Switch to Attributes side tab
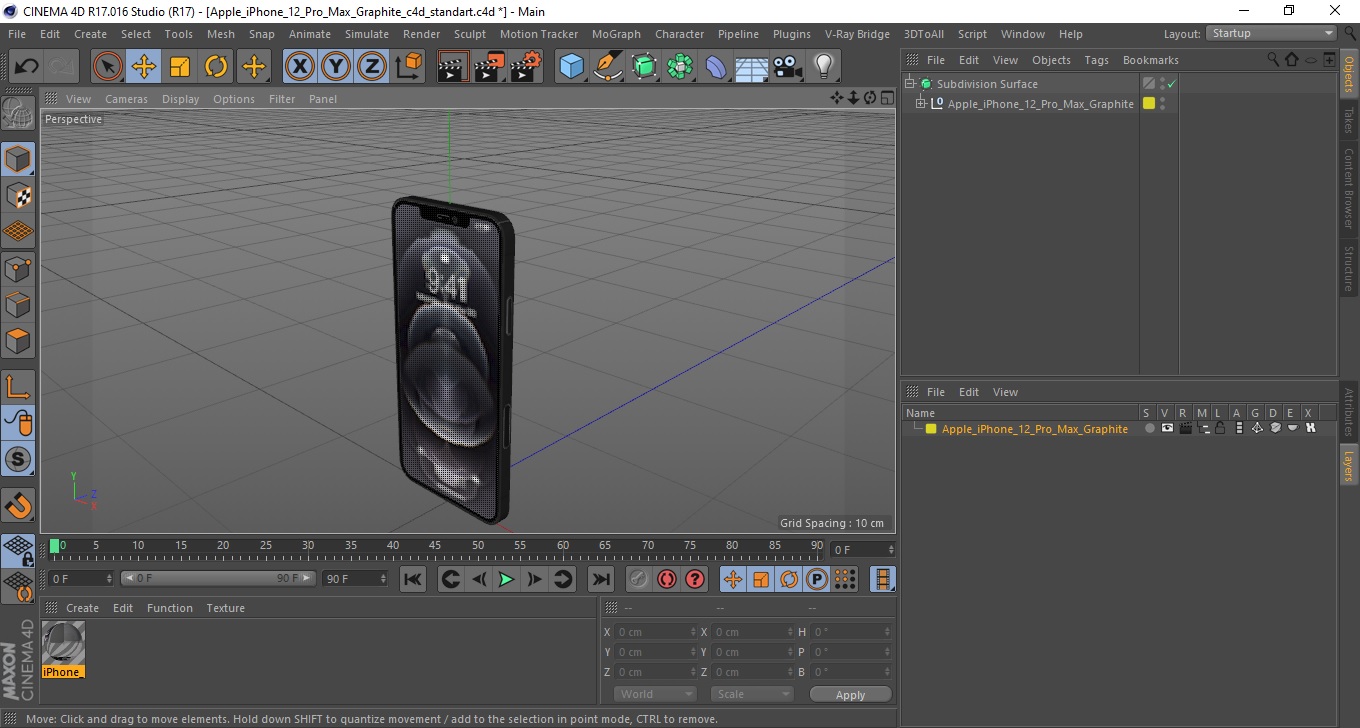 point(1349,412)
